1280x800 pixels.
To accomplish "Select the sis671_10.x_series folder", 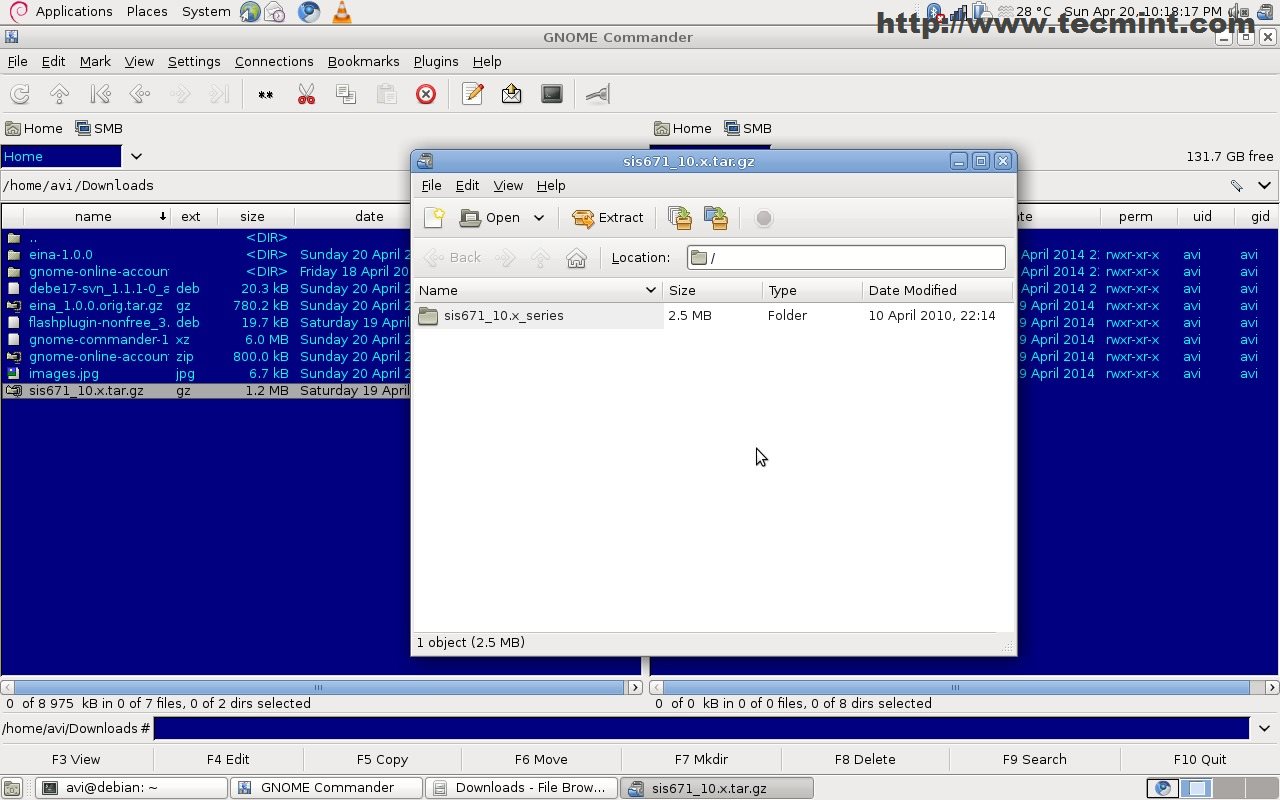I will coord(503,316).
